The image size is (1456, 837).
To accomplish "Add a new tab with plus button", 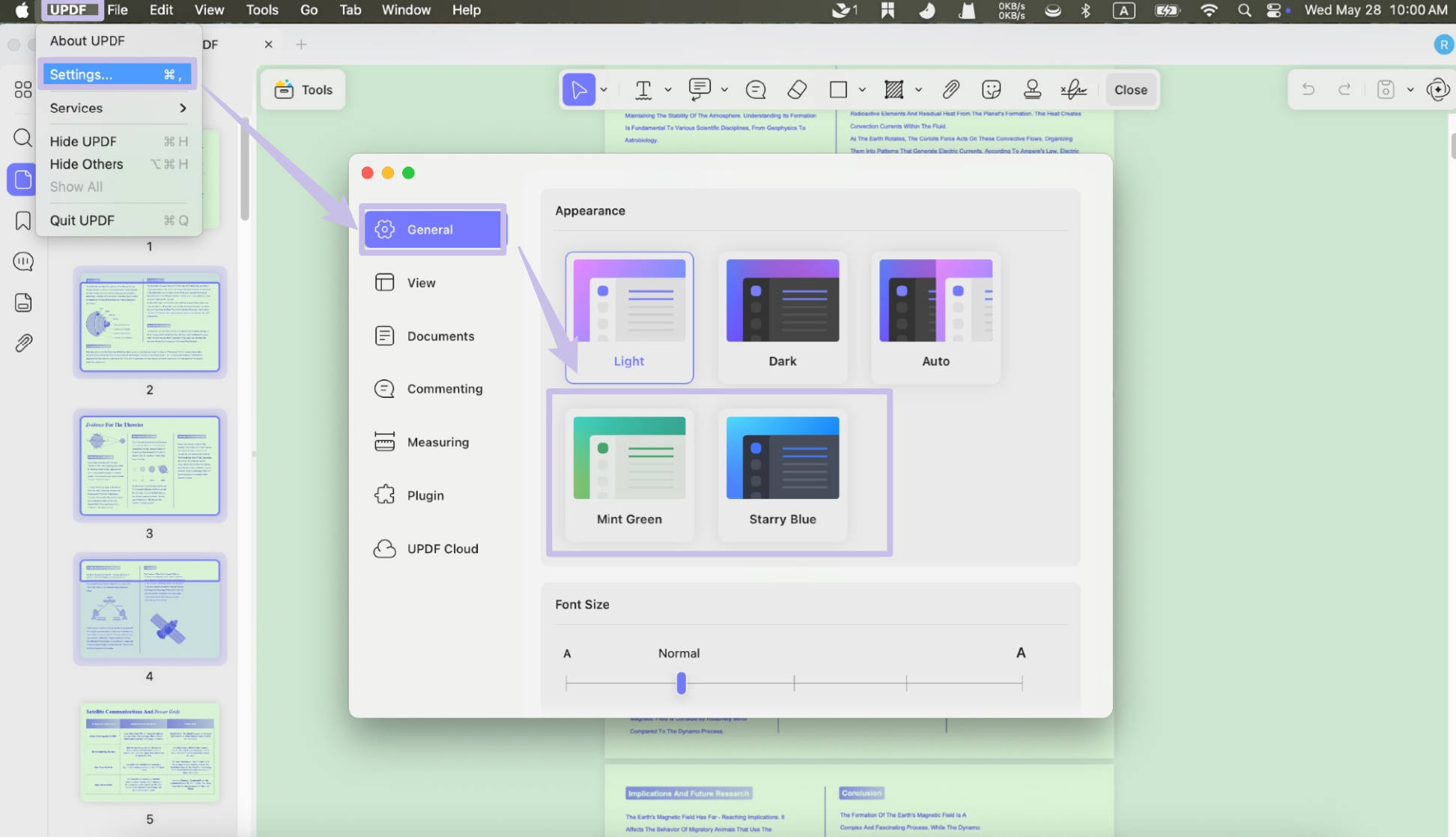I will click(x=301, y=44).
